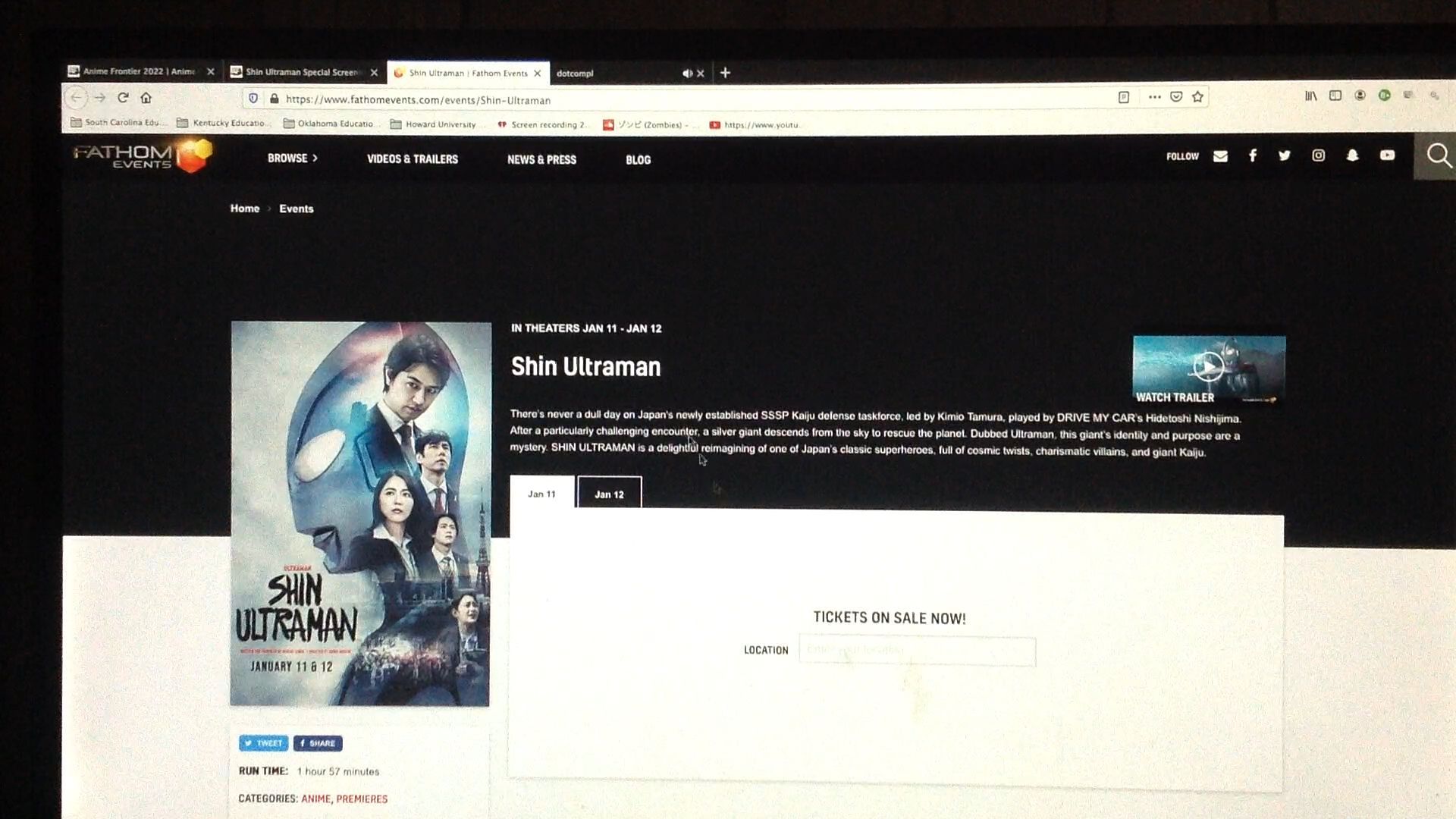Viewport: 1456px width, 819px height.
Task: Close the Fathom Events tab
Action: pyautogui.click(x=538, y=74)
